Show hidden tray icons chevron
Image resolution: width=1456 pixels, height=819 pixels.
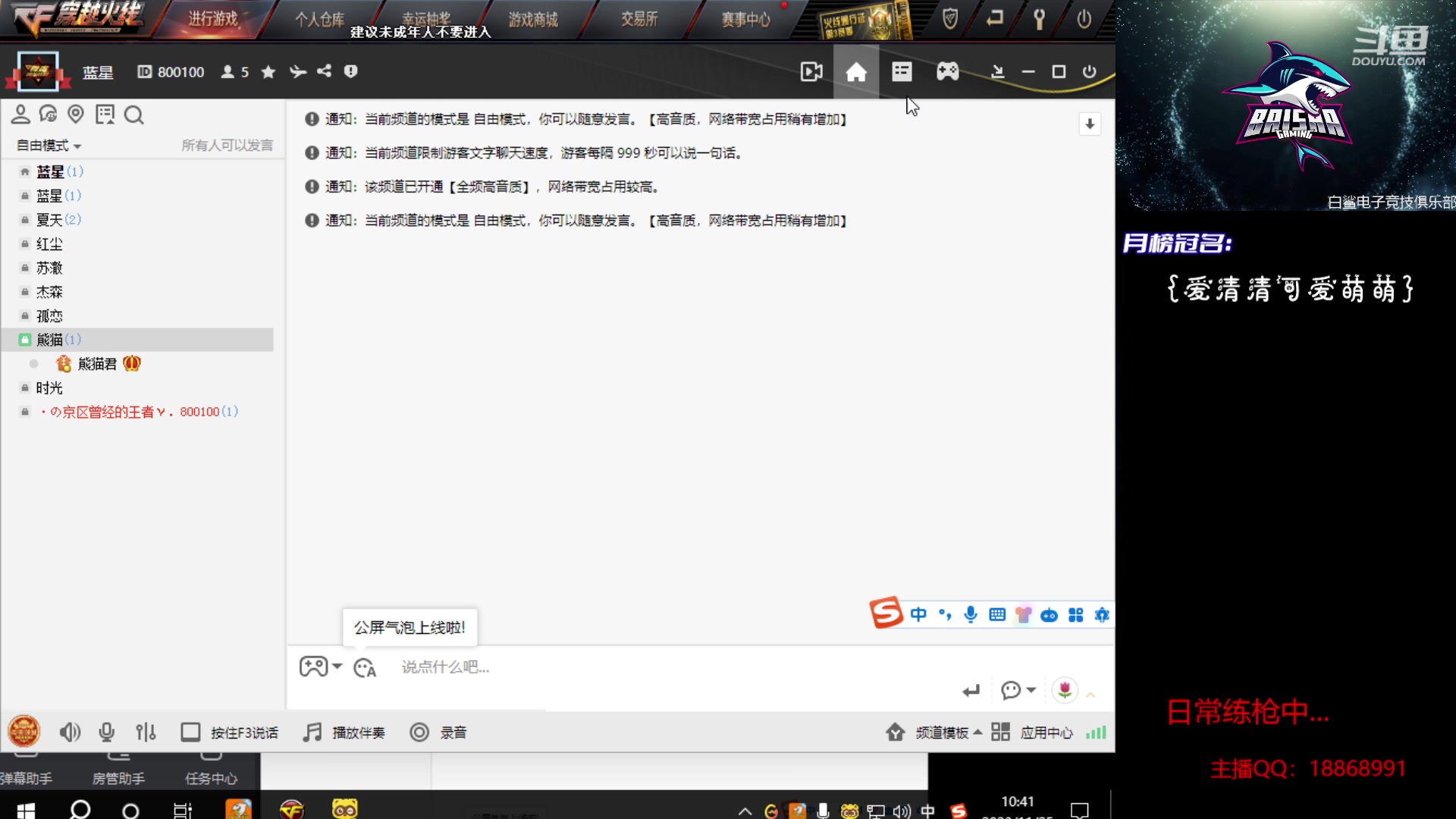click(x=745, y=811)
